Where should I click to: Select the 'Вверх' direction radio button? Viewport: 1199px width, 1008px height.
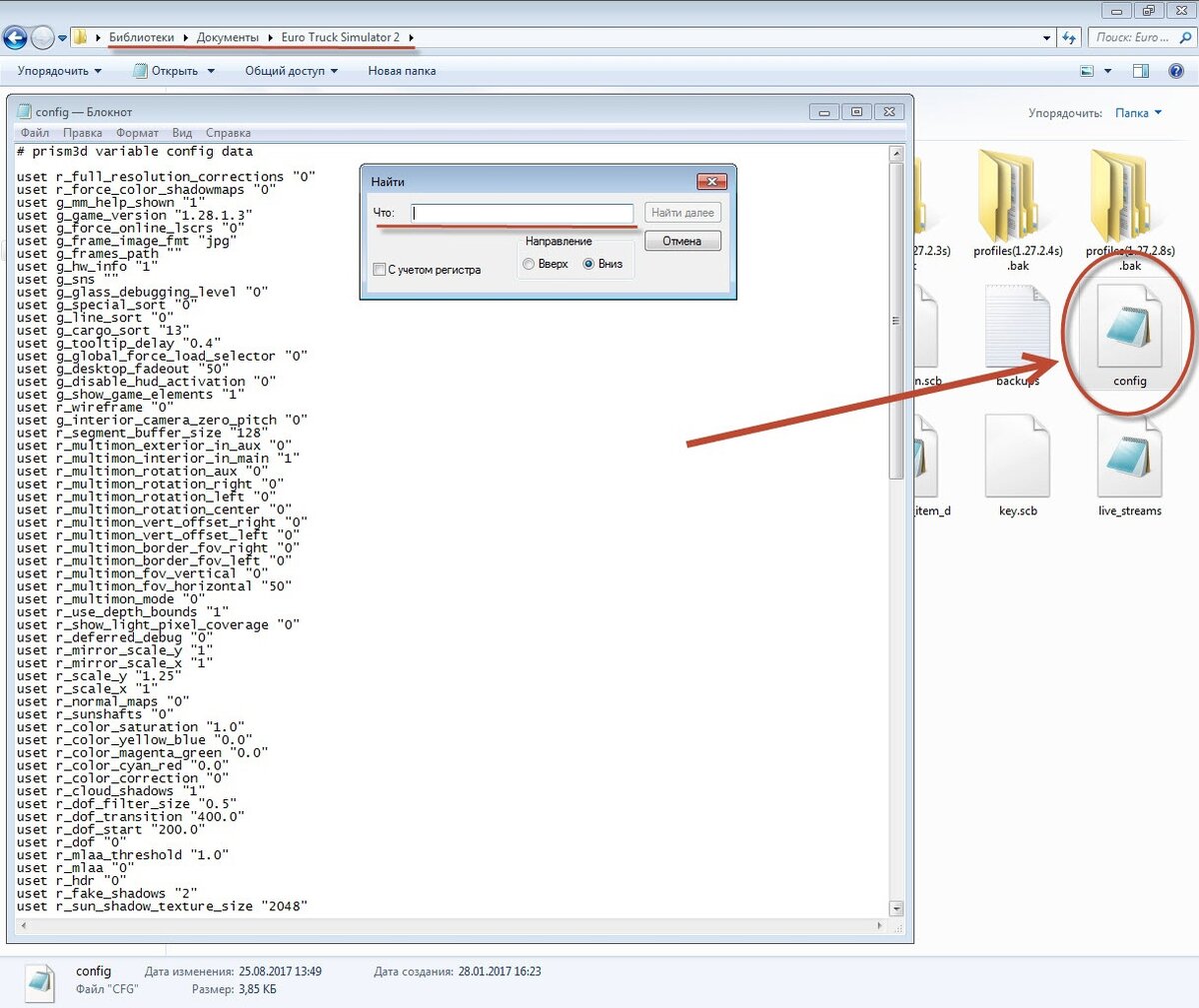529,264
